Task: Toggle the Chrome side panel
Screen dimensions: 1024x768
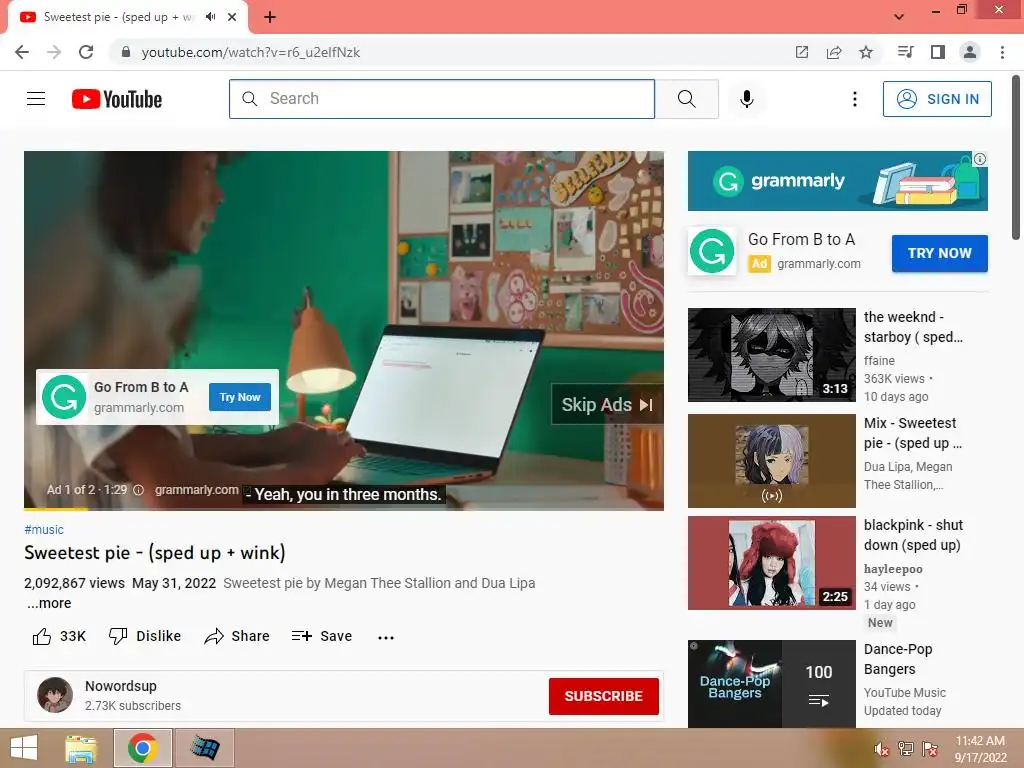Action: coord(938,52)
